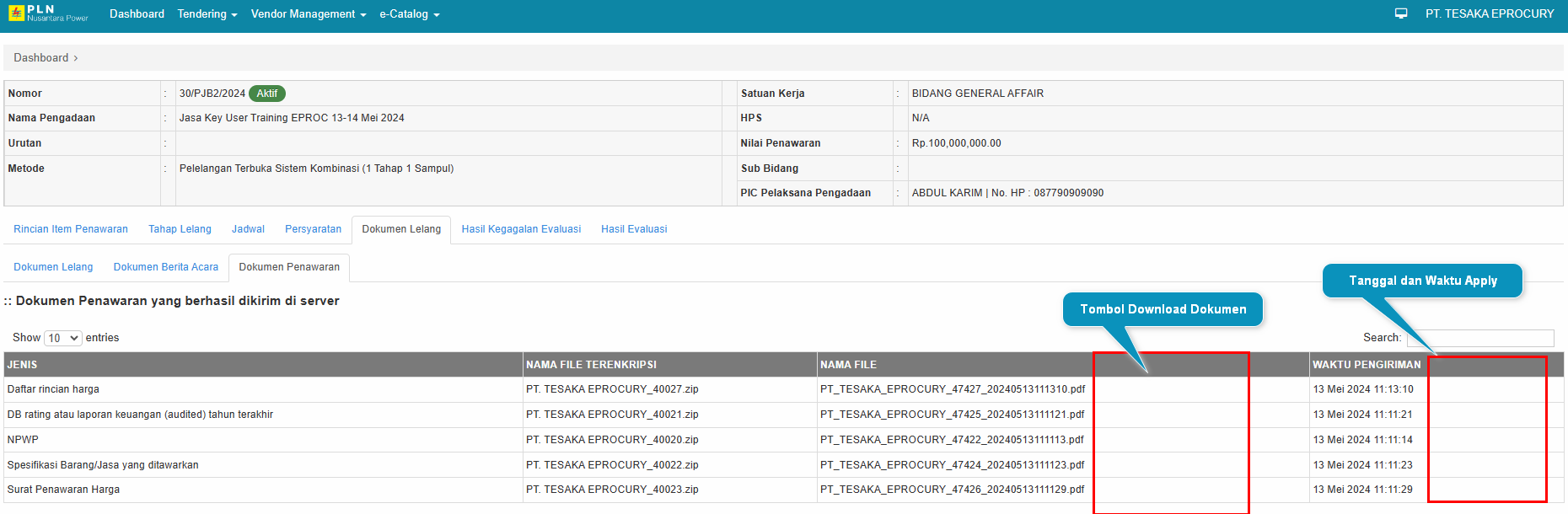Sort by the WAKTU PENGIRIMAN column header
Image resolution: width=1568 pixels, height=514 pixels.
(1366, 365)
